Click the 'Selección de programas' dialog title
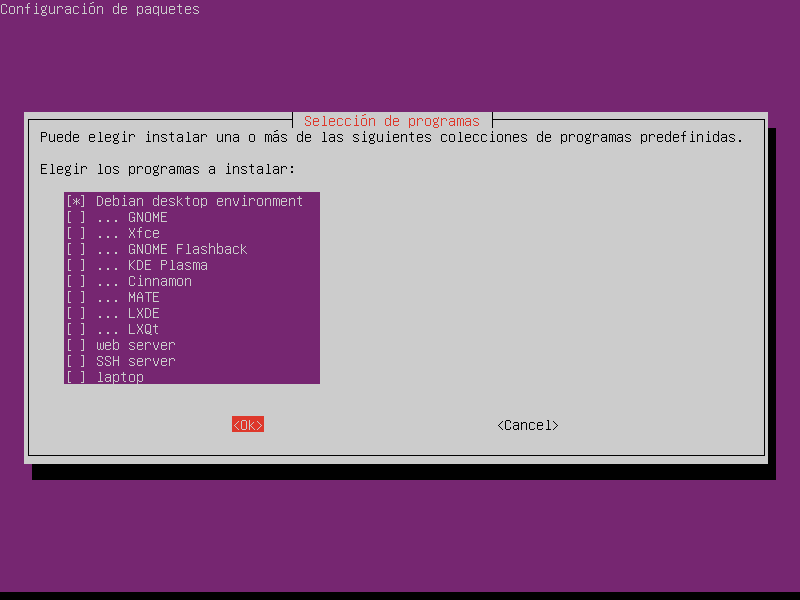Screen dimensions: 800x600 (x=391, y=121)
